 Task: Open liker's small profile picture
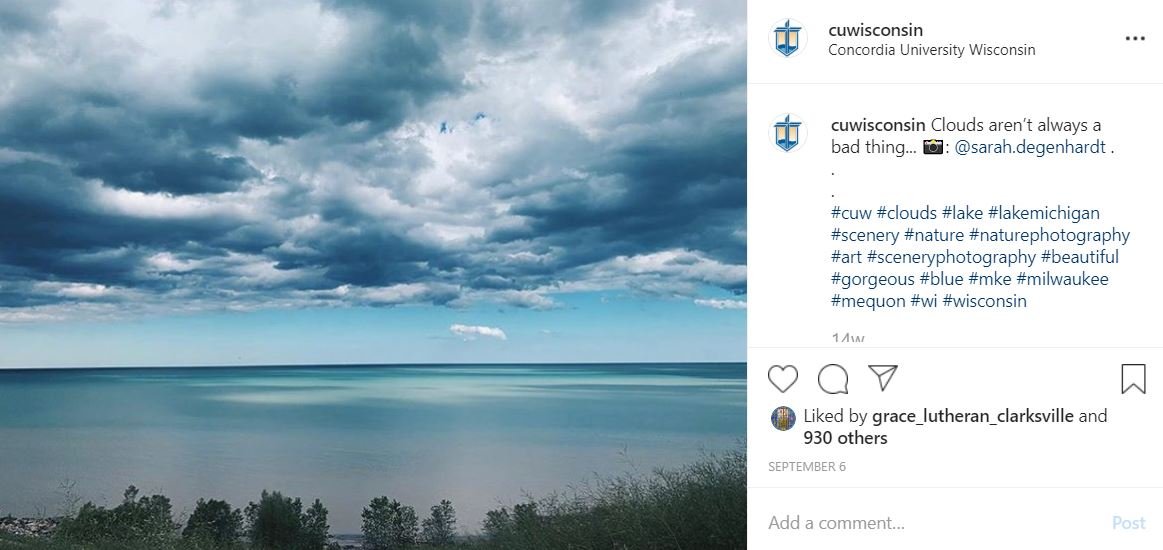[x=783, y=419]
